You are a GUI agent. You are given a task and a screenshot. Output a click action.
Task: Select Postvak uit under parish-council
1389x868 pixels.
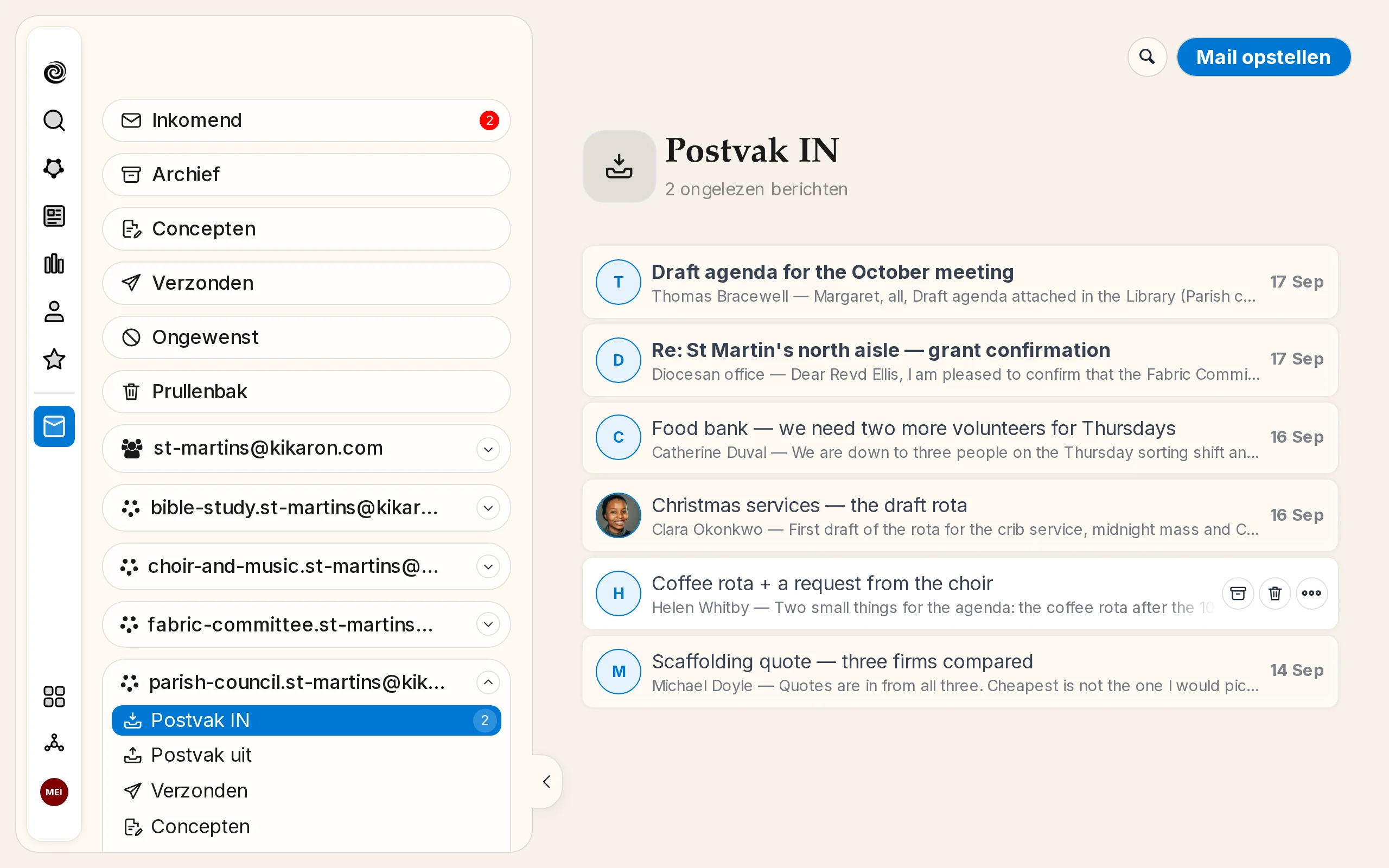point(307,755)
